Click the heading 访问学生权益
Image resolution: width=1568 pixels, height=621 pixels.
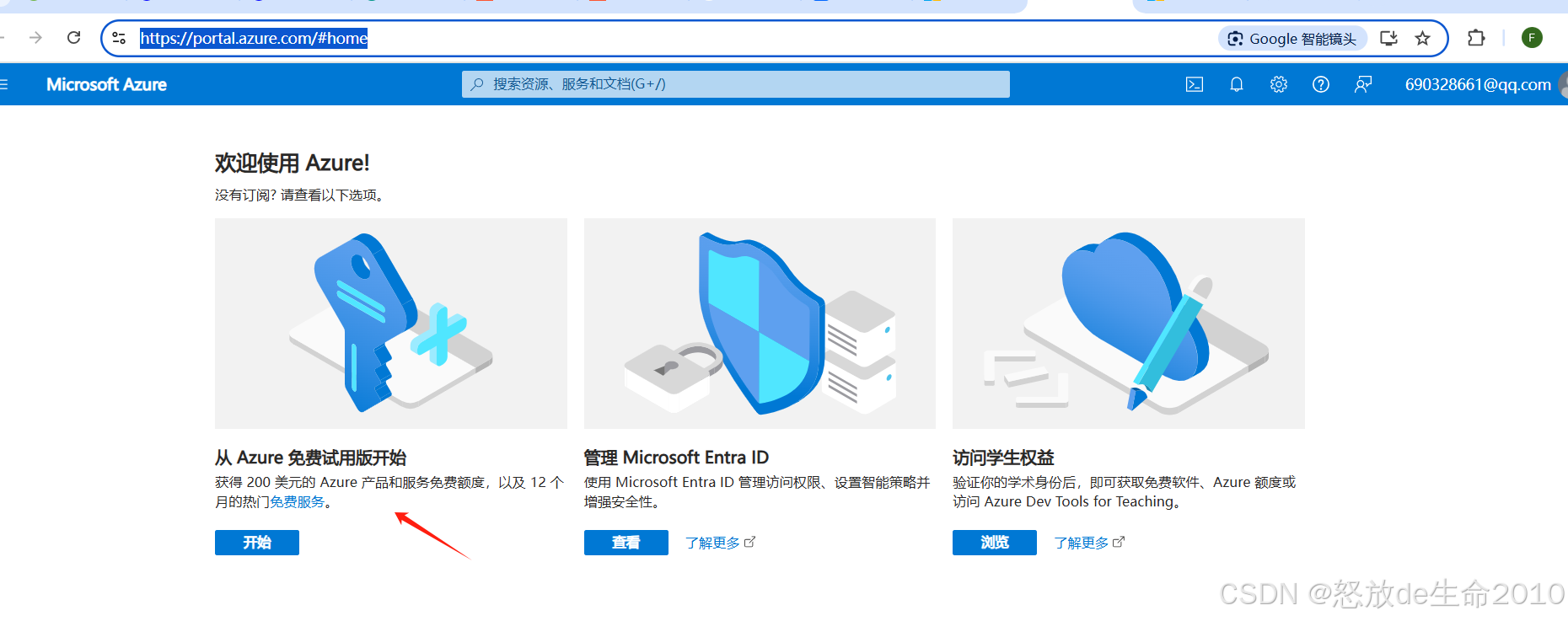tap(1003, 458)
